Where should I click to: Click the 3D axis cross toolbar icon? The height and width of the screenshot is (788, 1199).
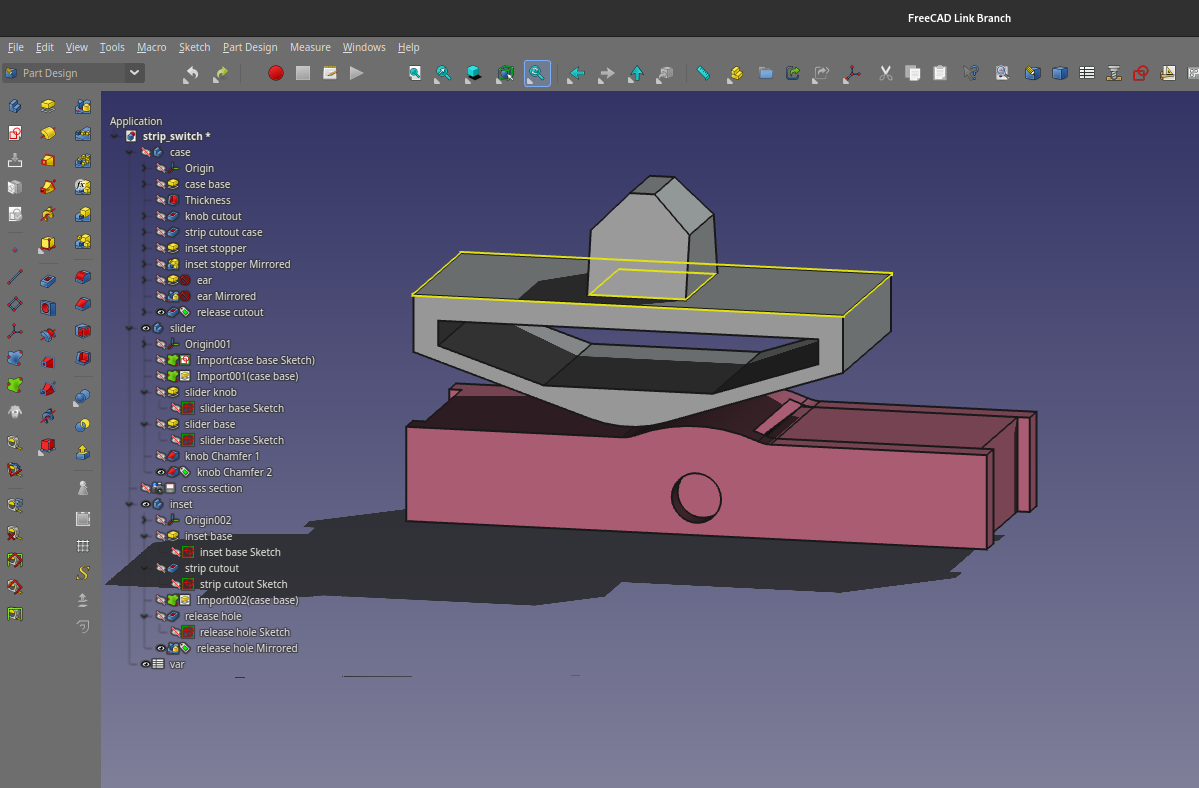click(852, 73)
